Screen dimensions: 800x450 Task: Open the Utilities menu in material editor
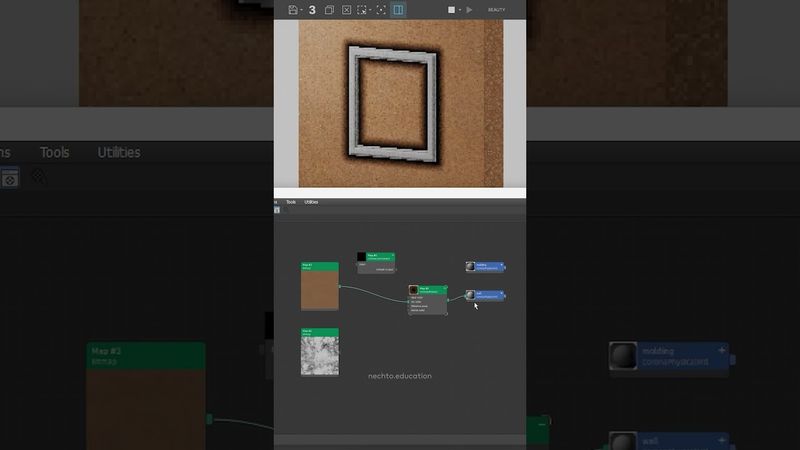click(x=311, y=202)
